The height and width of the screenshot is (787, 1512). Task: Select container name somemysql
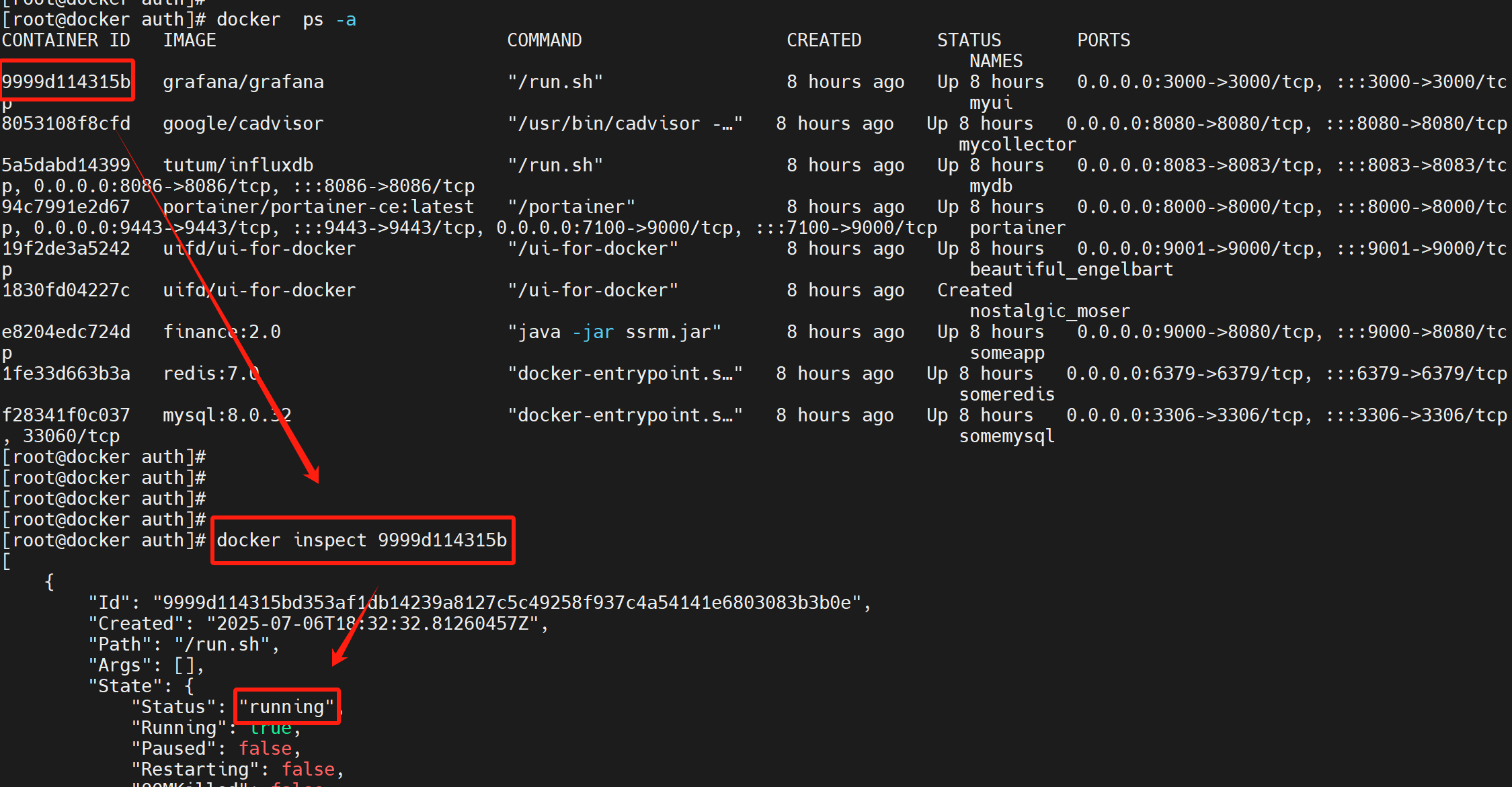pos(1007,436)
